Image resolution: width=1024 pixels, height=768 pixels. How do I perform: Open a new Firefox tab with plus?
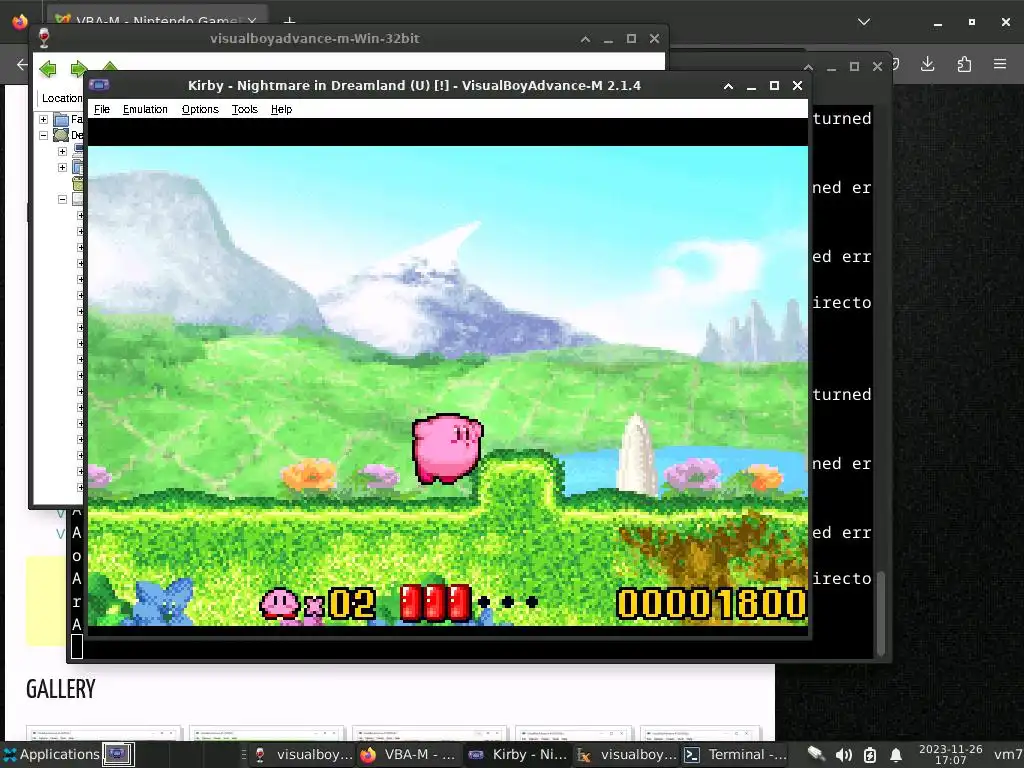click(289, 22)
